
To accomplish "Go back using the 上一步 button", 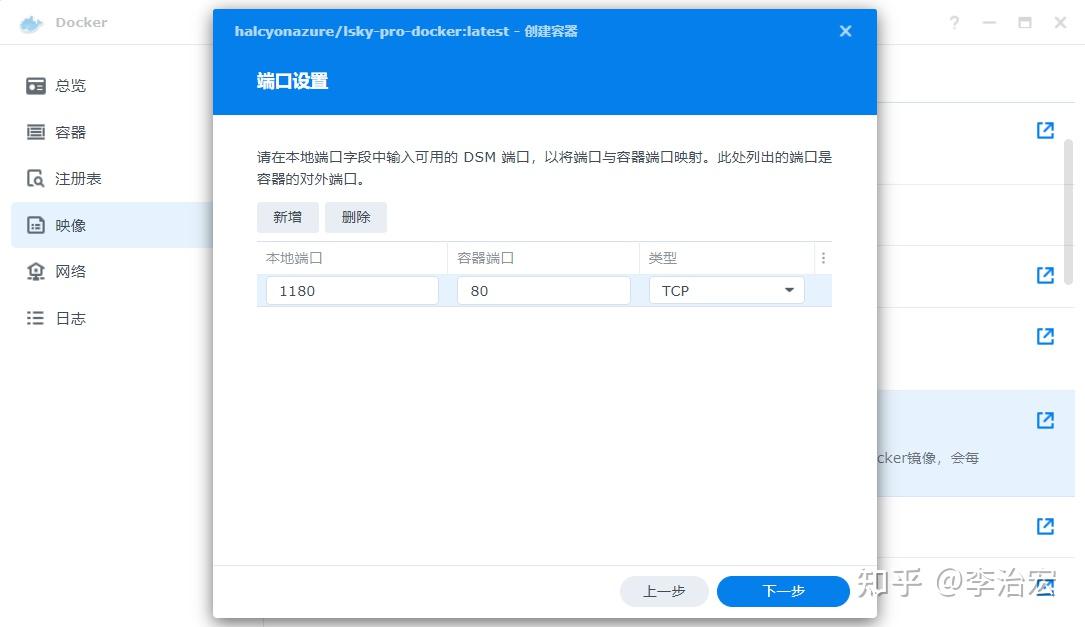I will (x=664, y=591).
